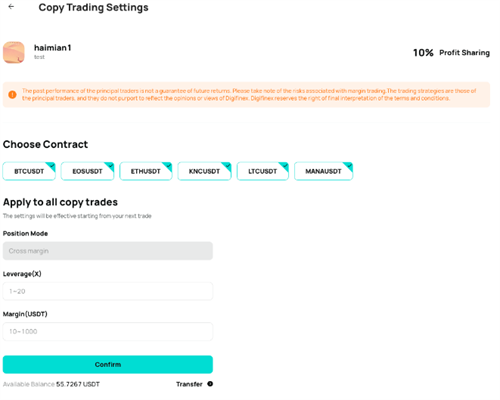Click the Confirm button
The image size is (500, 400).
(108, 364)
